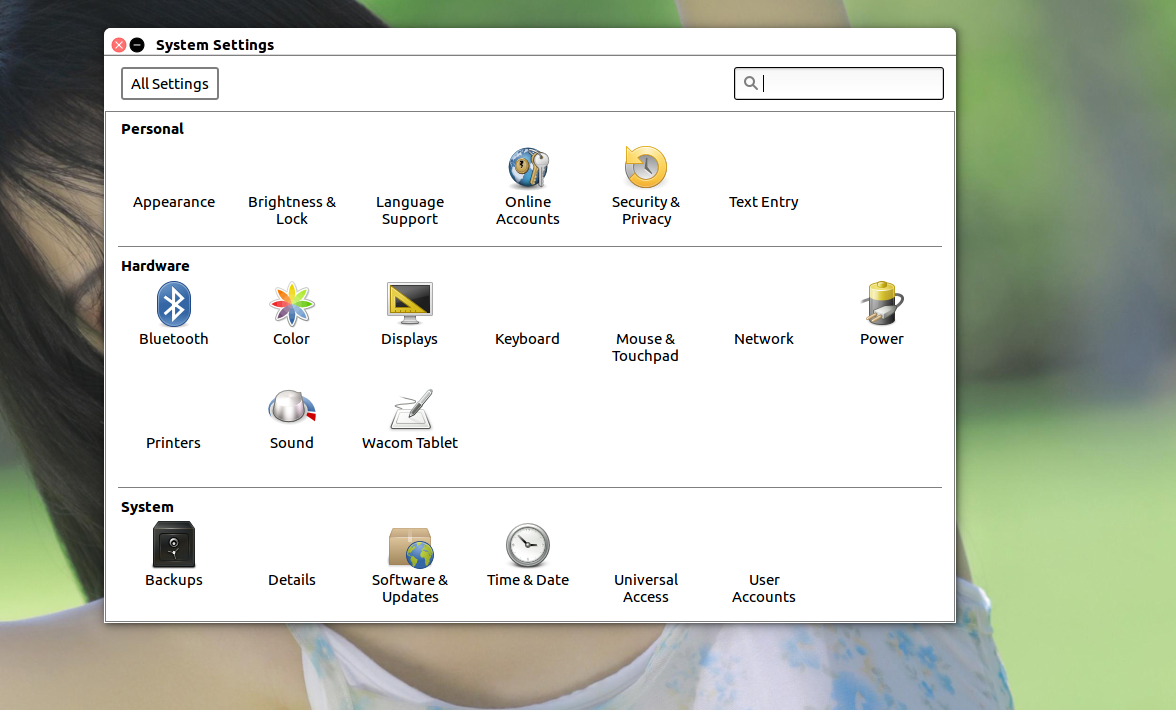The image size is (1176, 710).
Task: Open the Appearance settings
Action: click(x=174, y=202)
